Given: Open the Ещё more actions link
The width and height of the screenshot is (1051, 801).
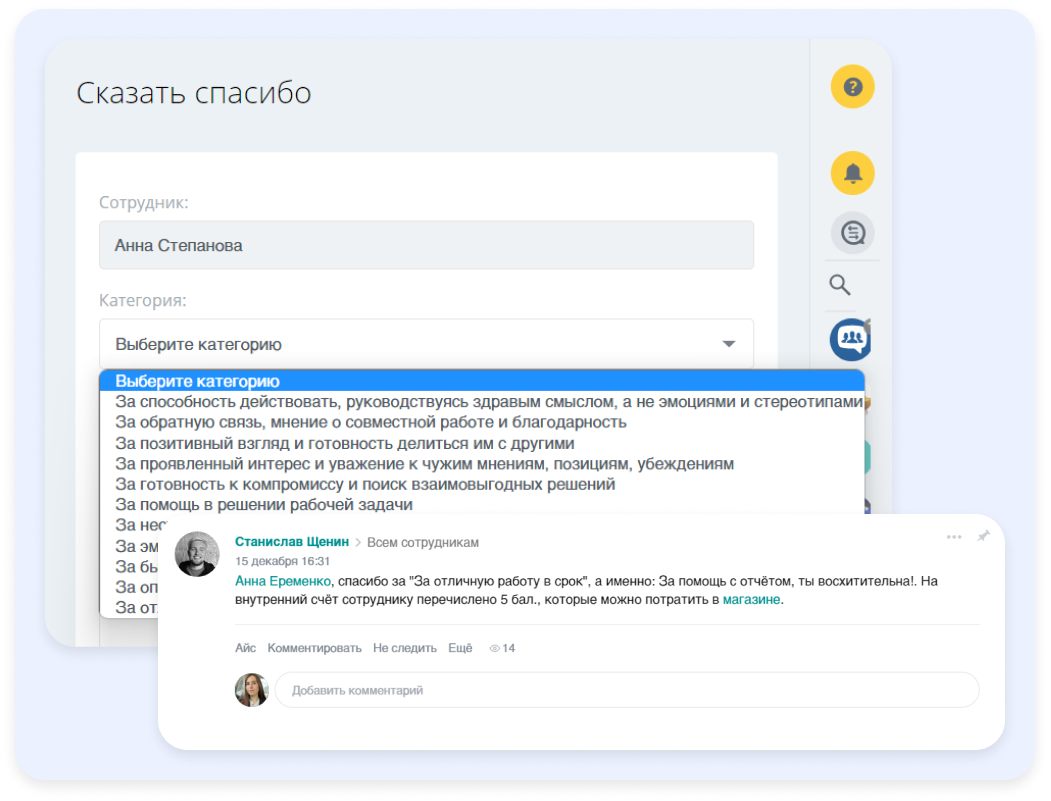Looking at the screenshot, I should point(460,648).
